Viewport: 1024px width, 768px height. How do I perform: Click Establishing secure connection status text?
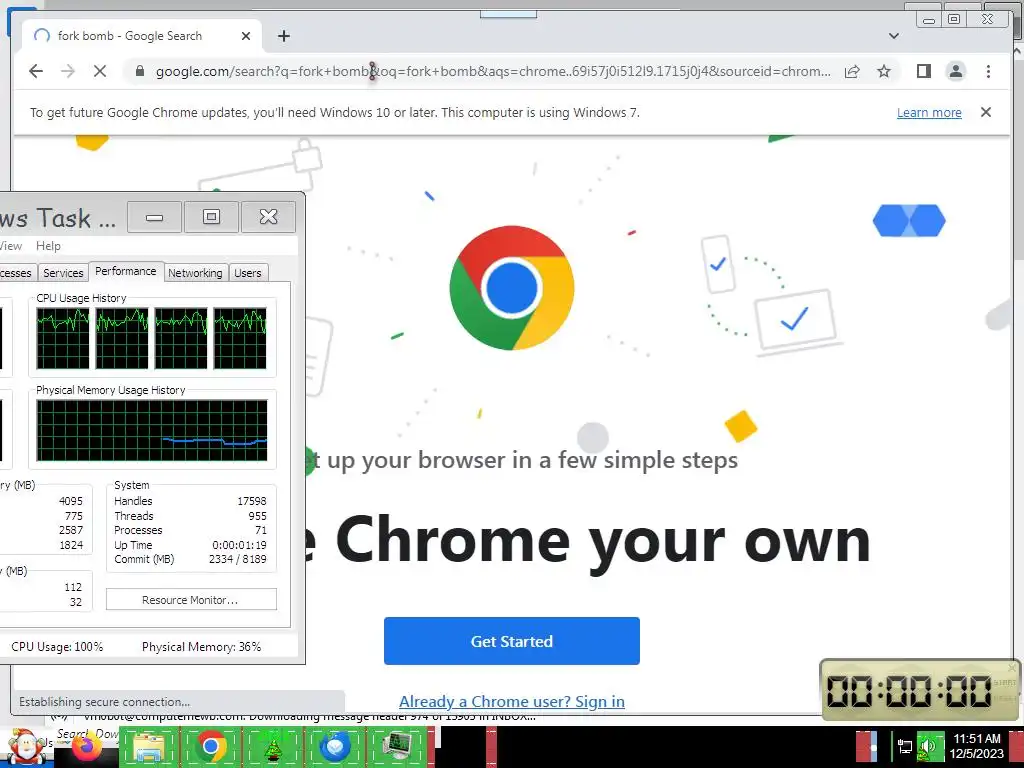tap(104, 702)
